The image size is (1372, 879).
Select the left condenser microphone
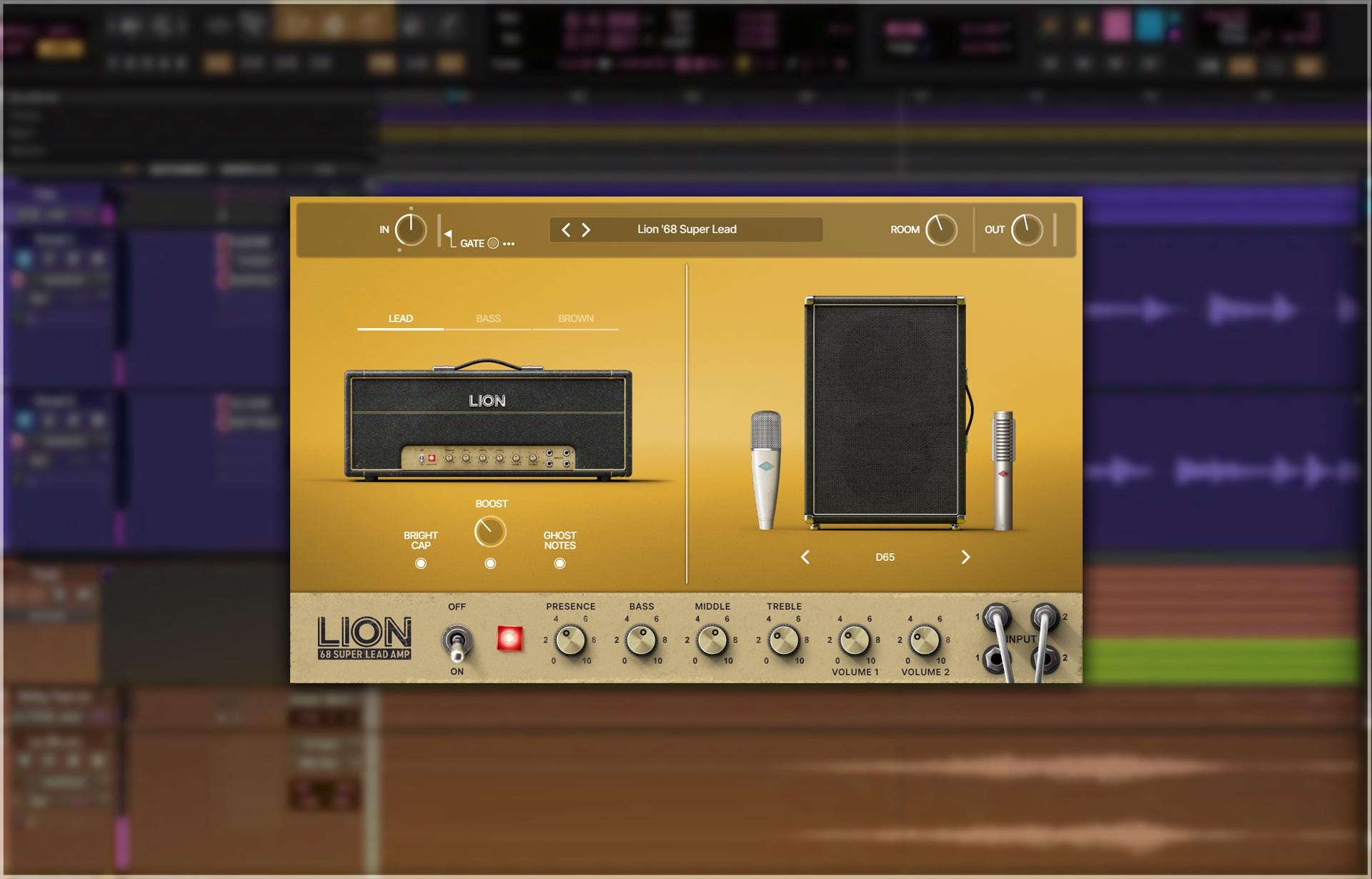766,470
